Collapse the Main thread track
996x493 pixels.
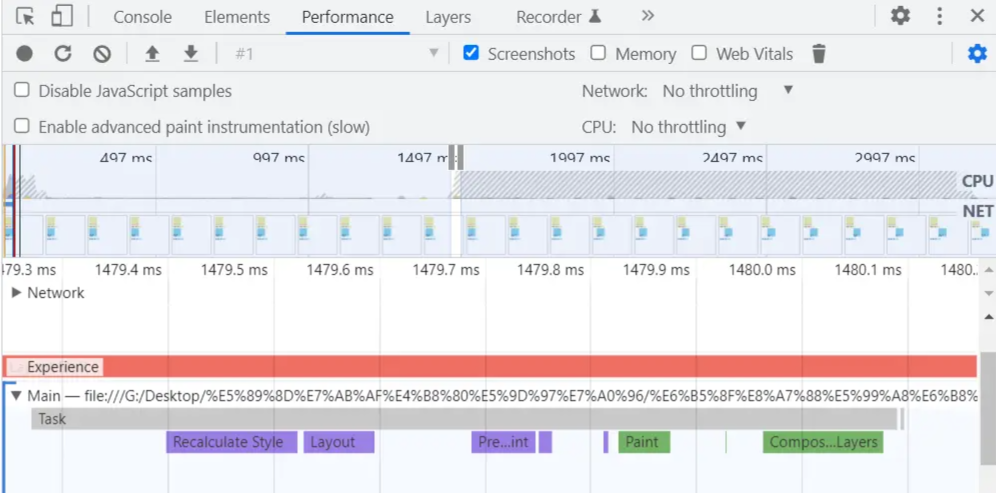[x=17, y=396]
